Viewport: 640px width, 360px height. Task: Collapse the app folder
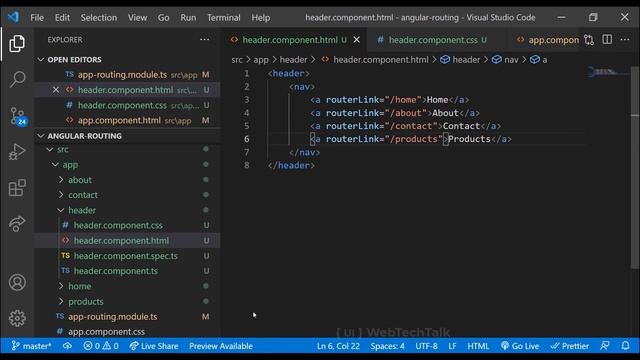70,164
